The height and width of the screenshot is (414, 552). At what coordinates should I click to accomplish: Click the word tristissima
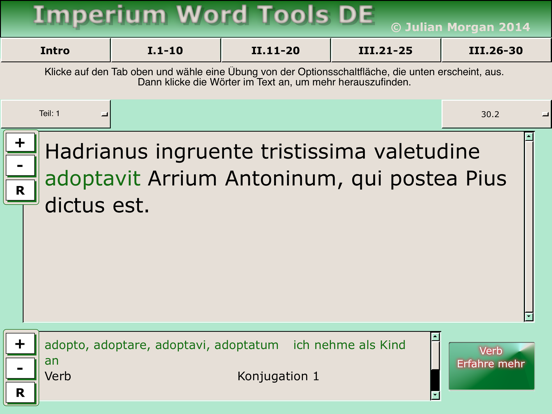click(x=313, y=151)
